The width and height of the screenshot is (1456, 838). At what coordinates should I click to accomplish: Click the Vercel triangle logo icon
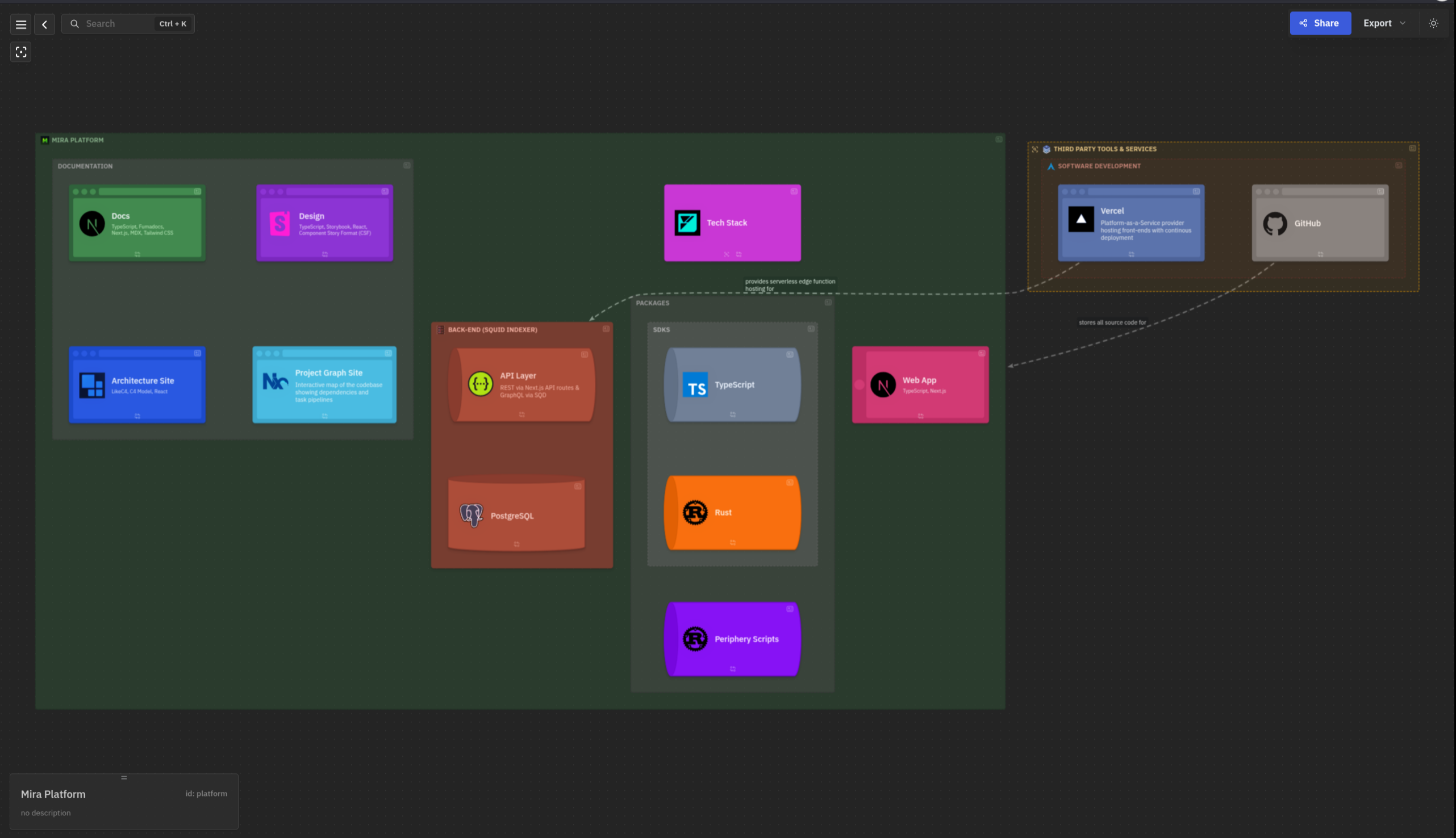[1080, 219]
